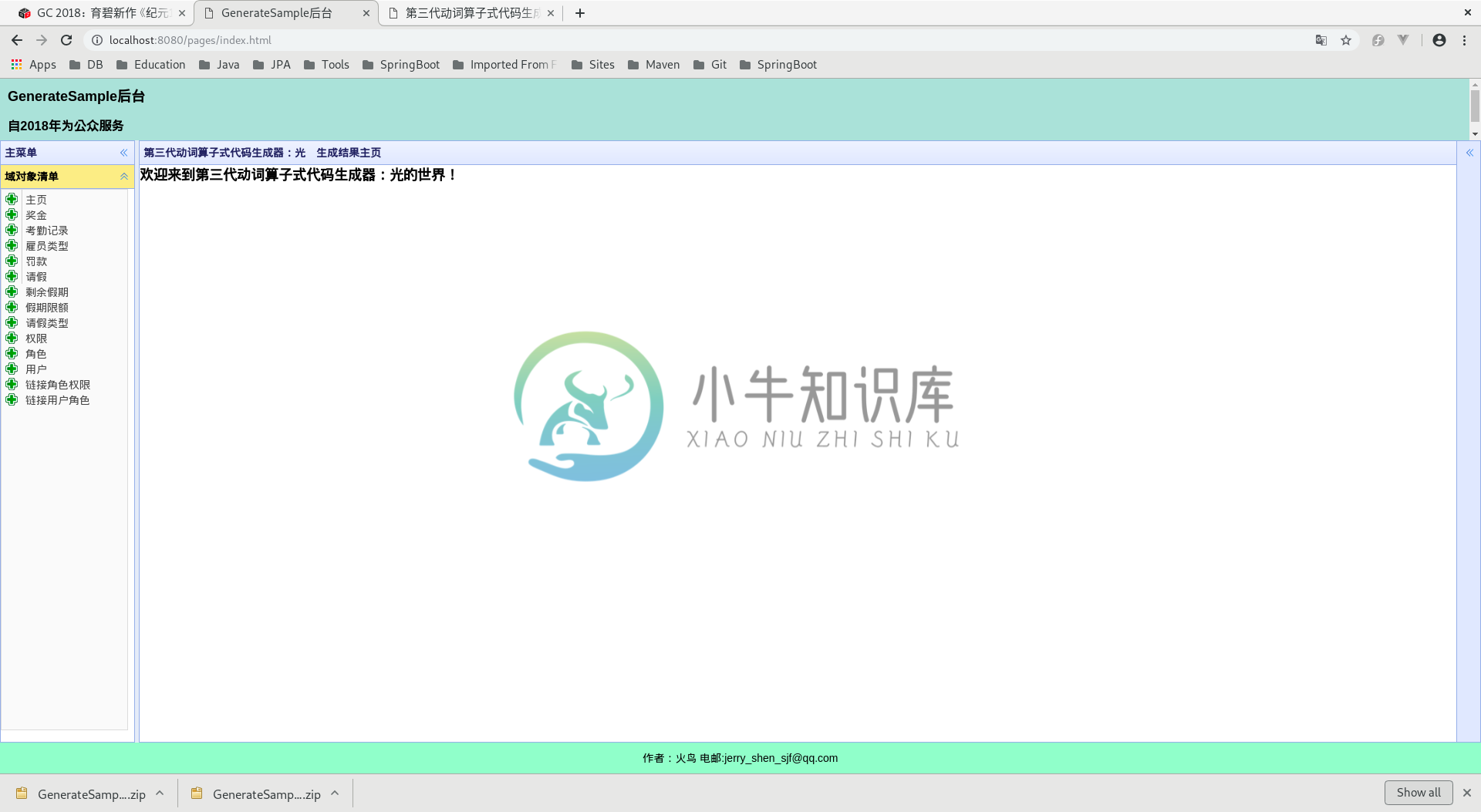Go forward to the next page

click(42, 40)
